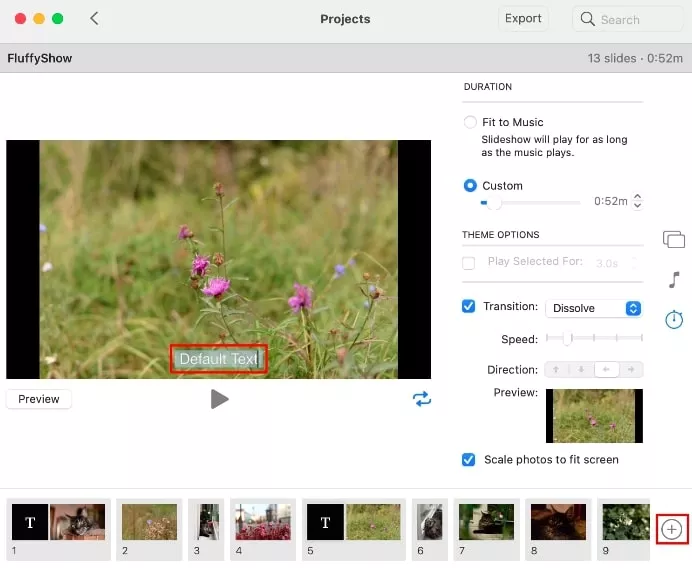Image resolution: width=692 pixels, height=568 pixels.
Task: Minimize window with yellow button
Action: click(39, 19)
